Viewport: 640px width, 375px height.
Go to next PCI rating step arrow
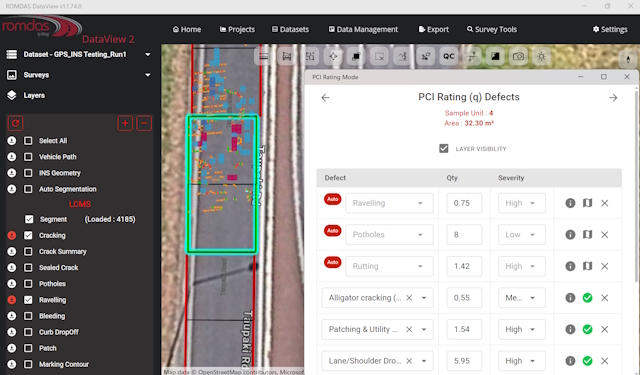[x=613, y=98]
